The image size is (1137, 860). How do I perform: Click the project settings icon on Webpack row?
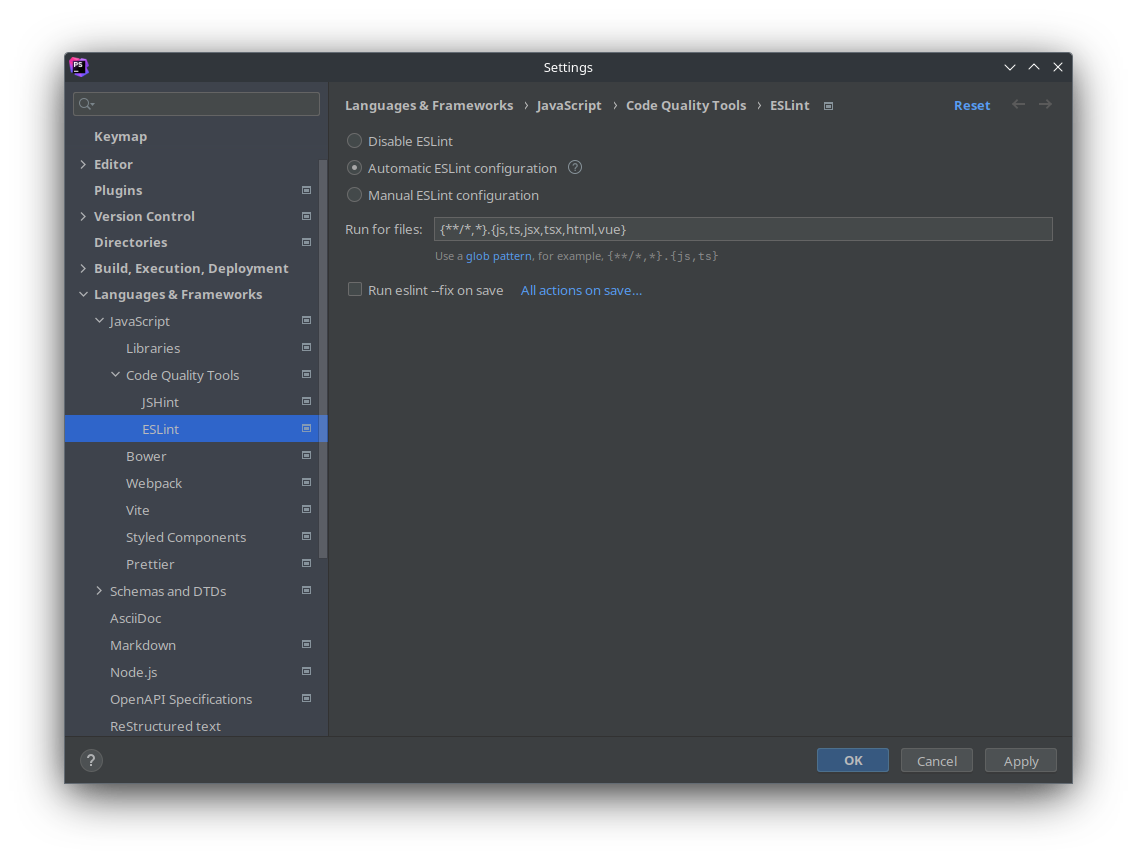click(x=306, y=482)
